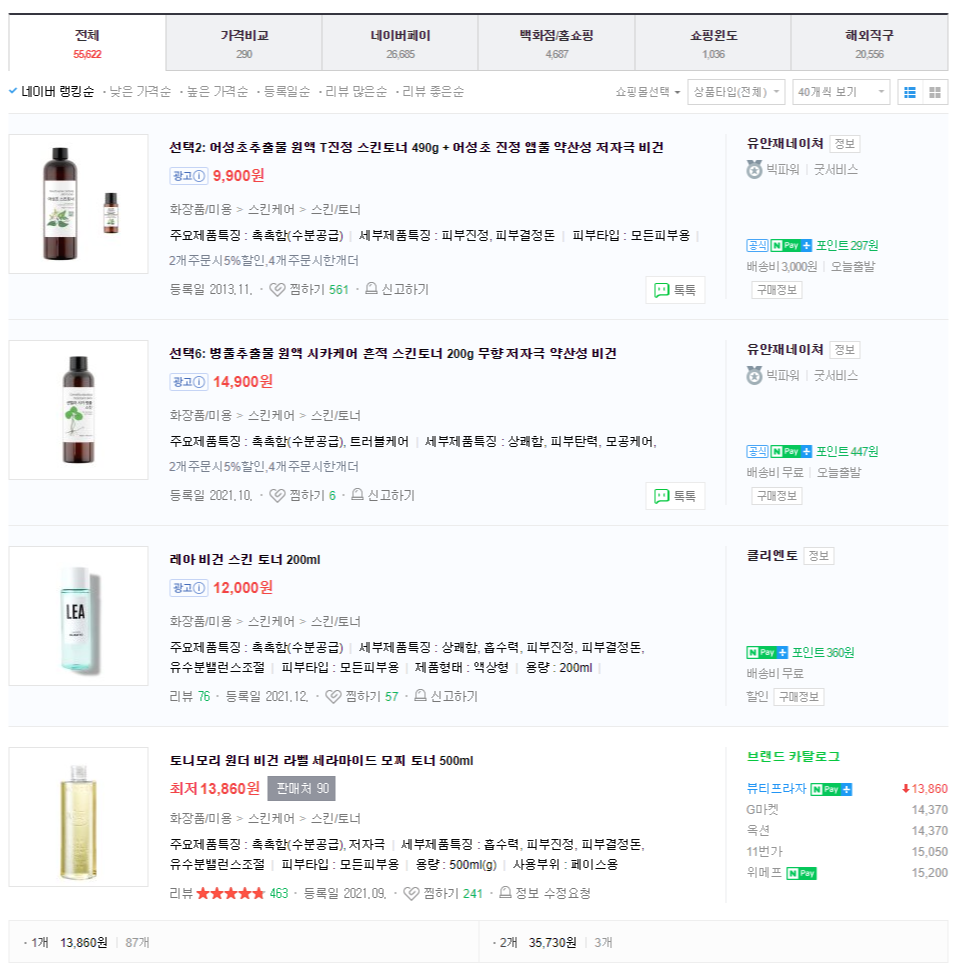Click the bell icon for 정보 수정요청

tap(506, 893)
